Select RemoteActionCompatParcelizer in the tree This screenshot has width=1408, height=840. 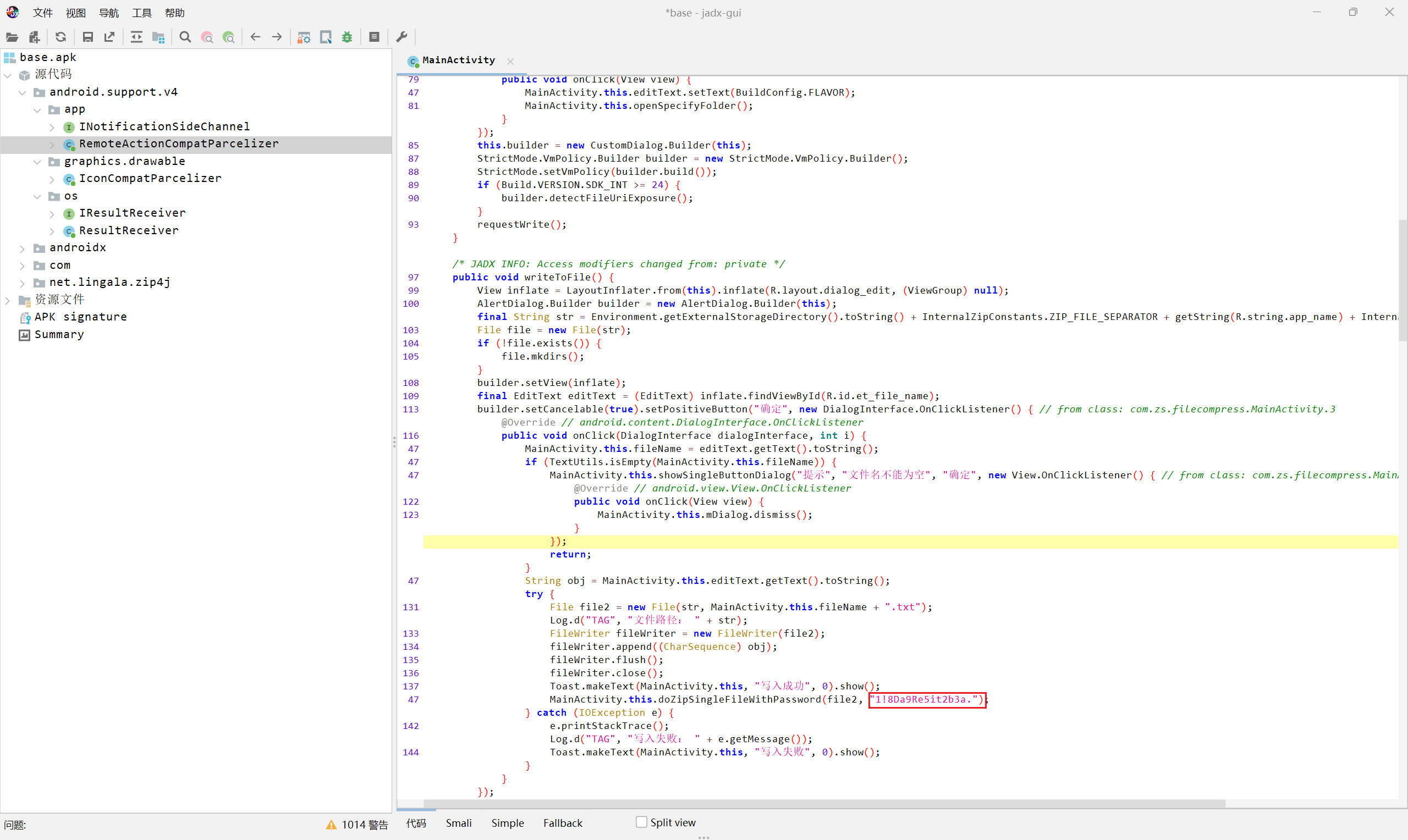click(x=179, y=144)
